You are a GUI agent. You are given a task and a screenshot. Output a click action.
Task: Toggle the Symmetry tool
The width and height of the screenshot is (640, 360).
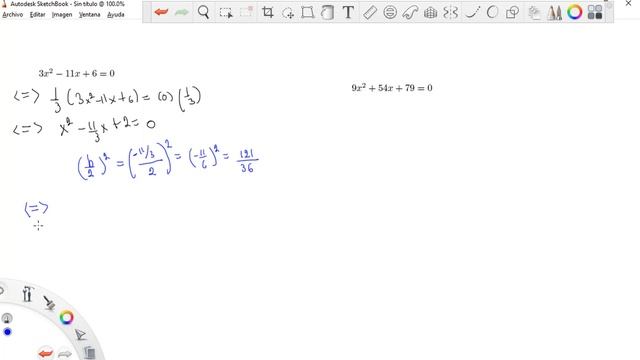pos(450,13)
